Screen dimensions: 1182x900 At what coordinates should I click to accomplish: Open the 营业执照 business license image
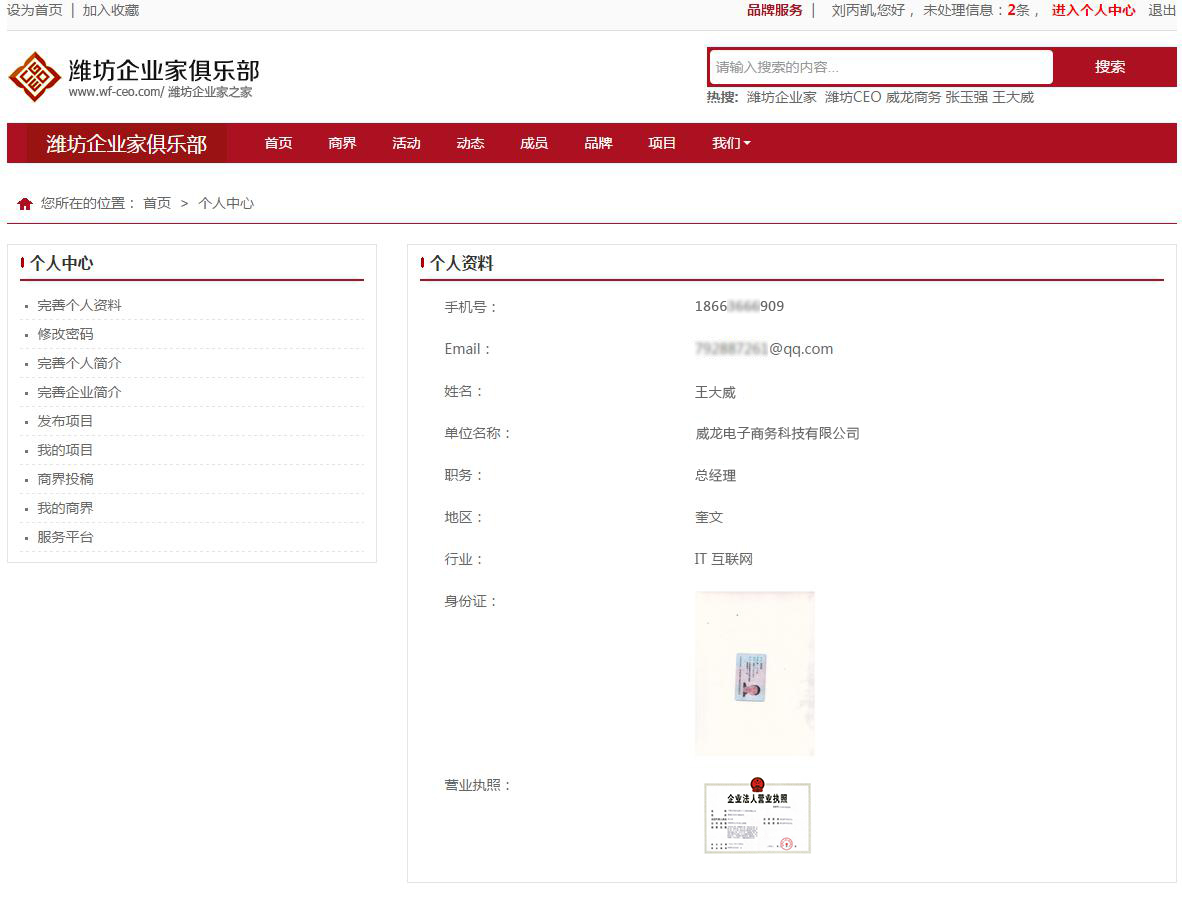tap(756, 817)
